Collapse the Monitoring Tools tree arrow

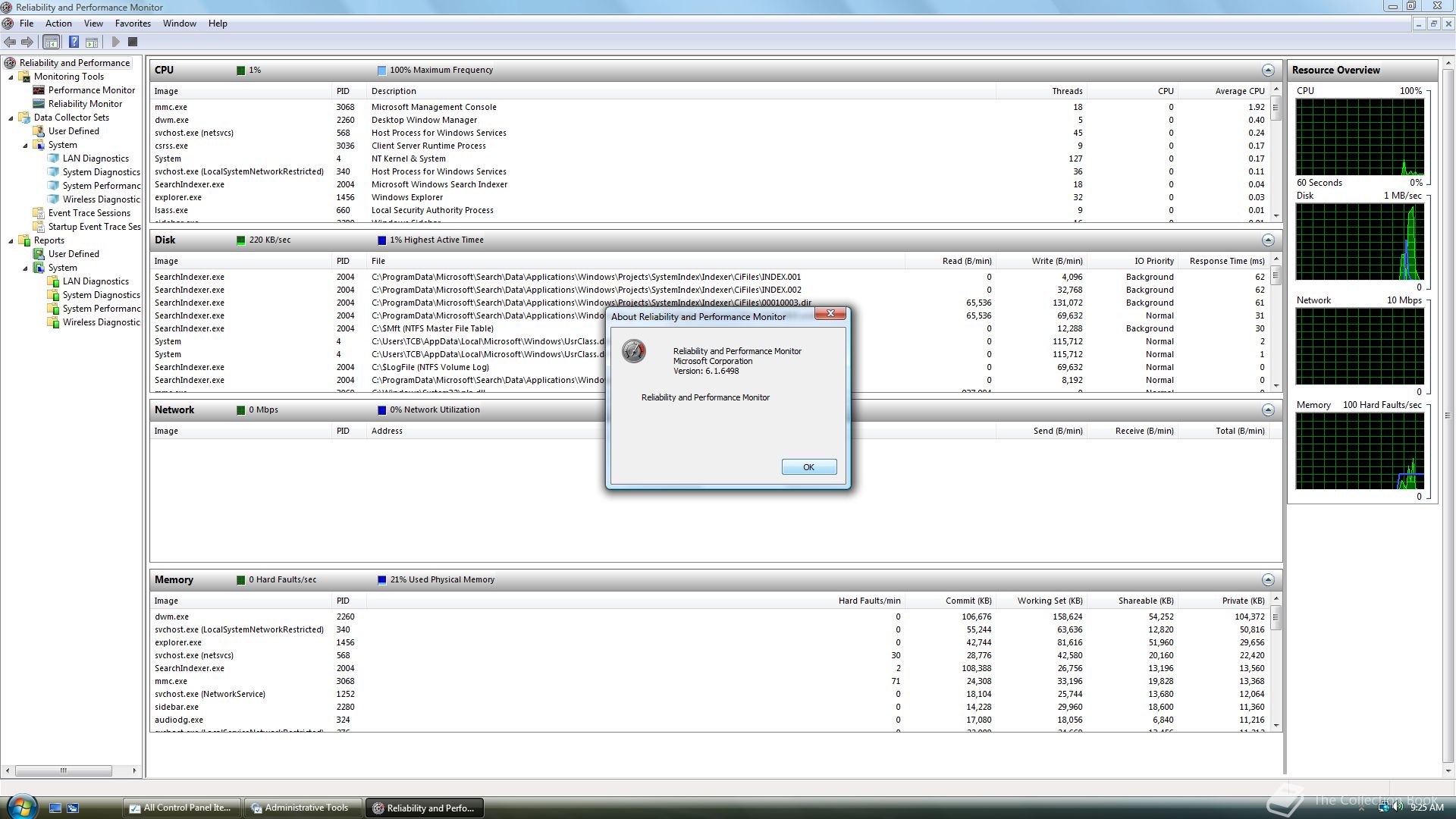tap(11, 77)
